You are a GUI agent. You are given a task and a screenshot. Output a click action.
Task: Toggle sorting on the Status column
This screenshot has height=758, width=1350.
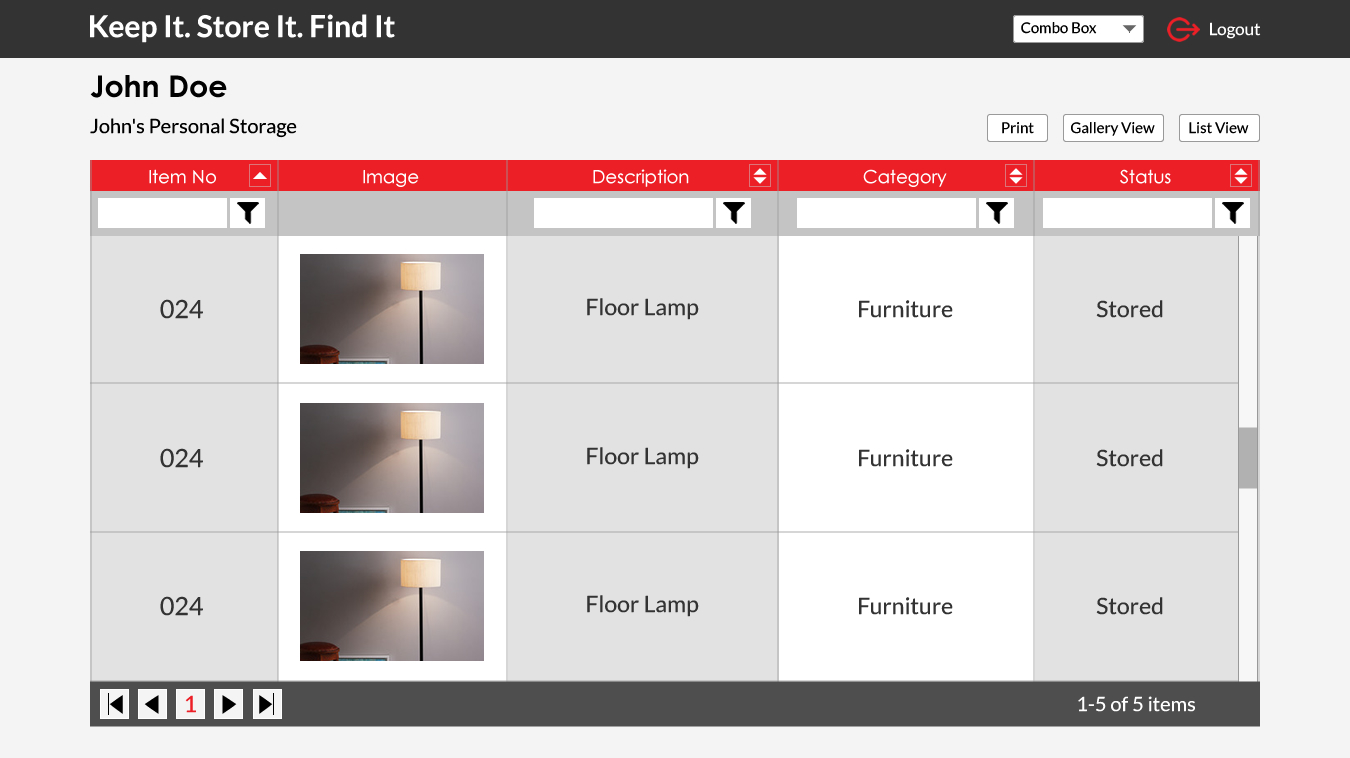pos(1241,176)
